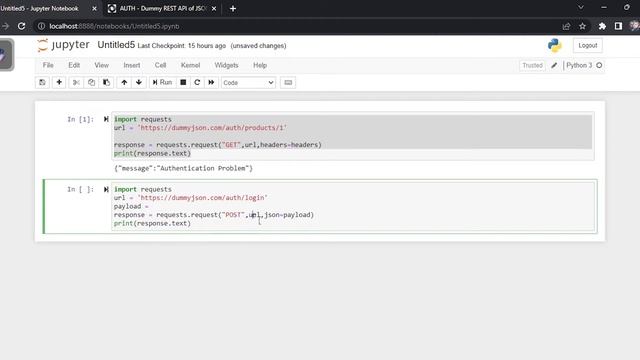Click the login URL string in second cell
The image size is (640, 360).
click(x=202, y=198)
